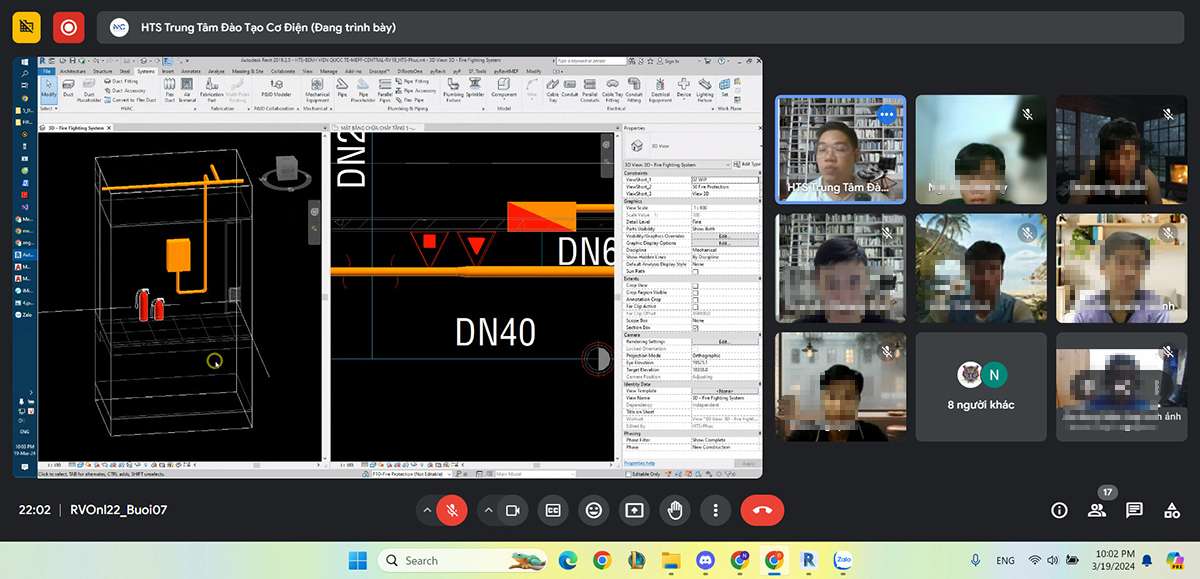This screenshot has height=579, width=1200.
Task: Toggle the Annotation Crop checkbox
Action: point(695,299)
